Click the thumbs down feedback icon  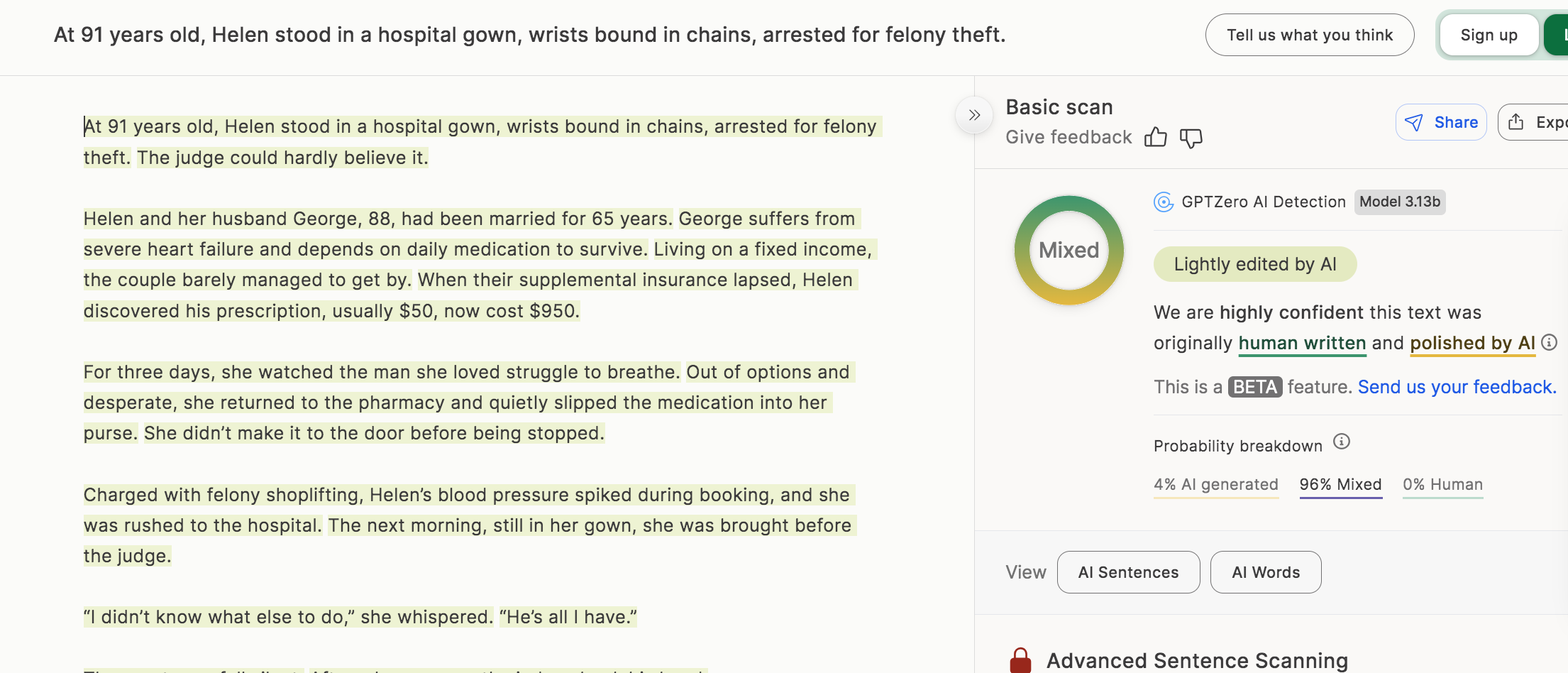[x=1191, y=137]
